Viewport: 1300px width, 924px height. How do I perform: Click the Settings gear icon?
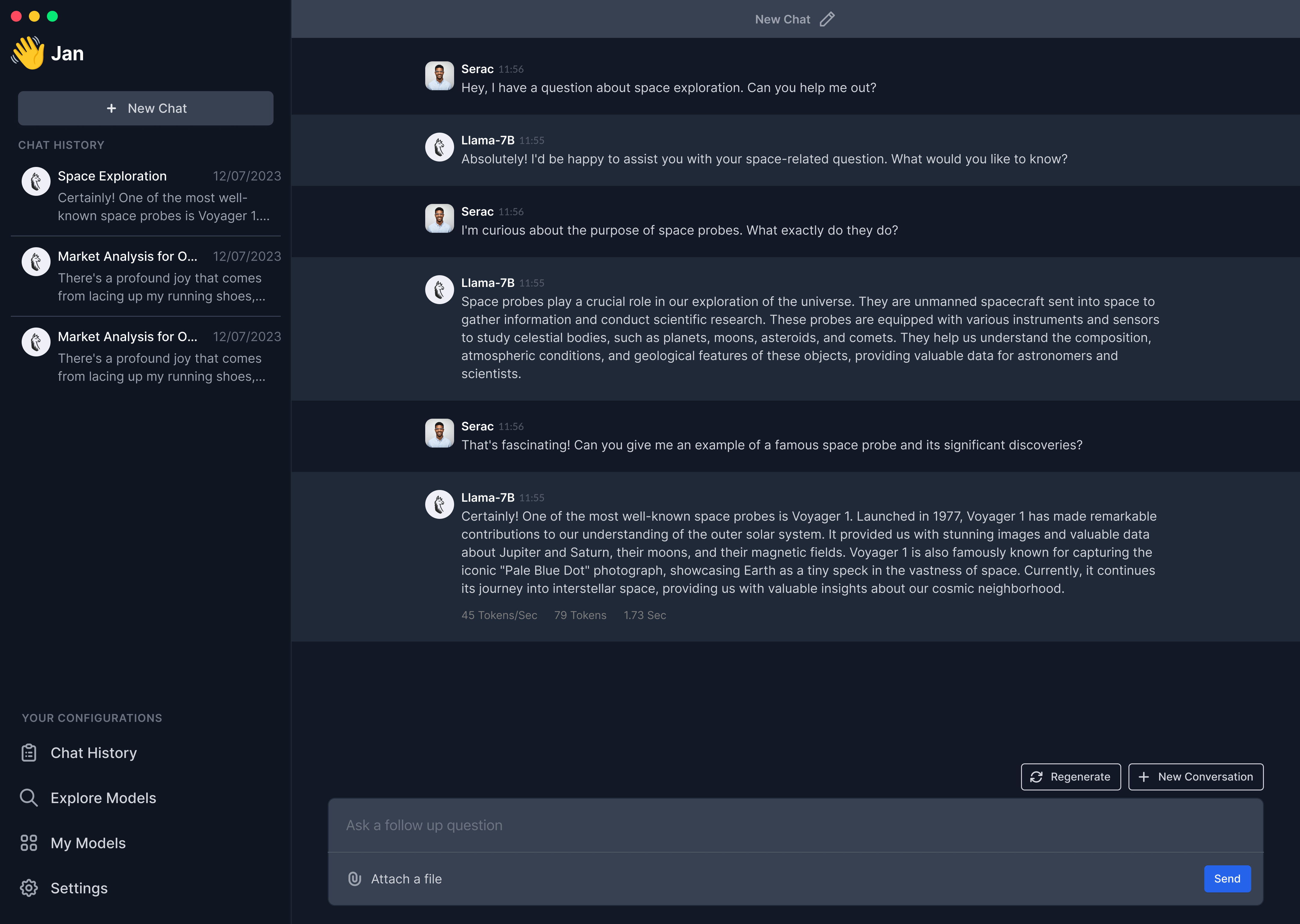tap(29, 888)
